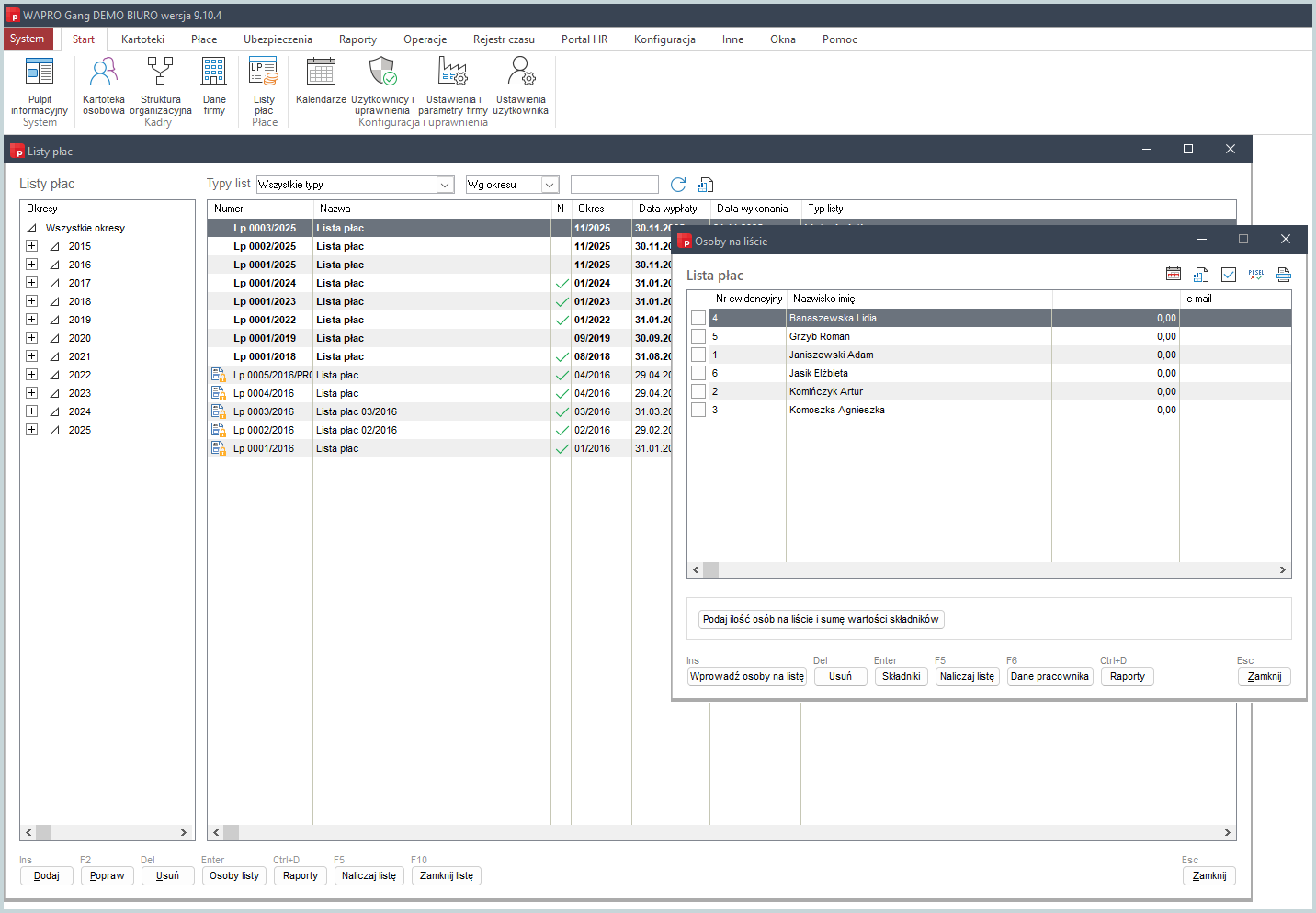Click the search field next to Wg okresu
The image size is (1316, 913).
615,185
